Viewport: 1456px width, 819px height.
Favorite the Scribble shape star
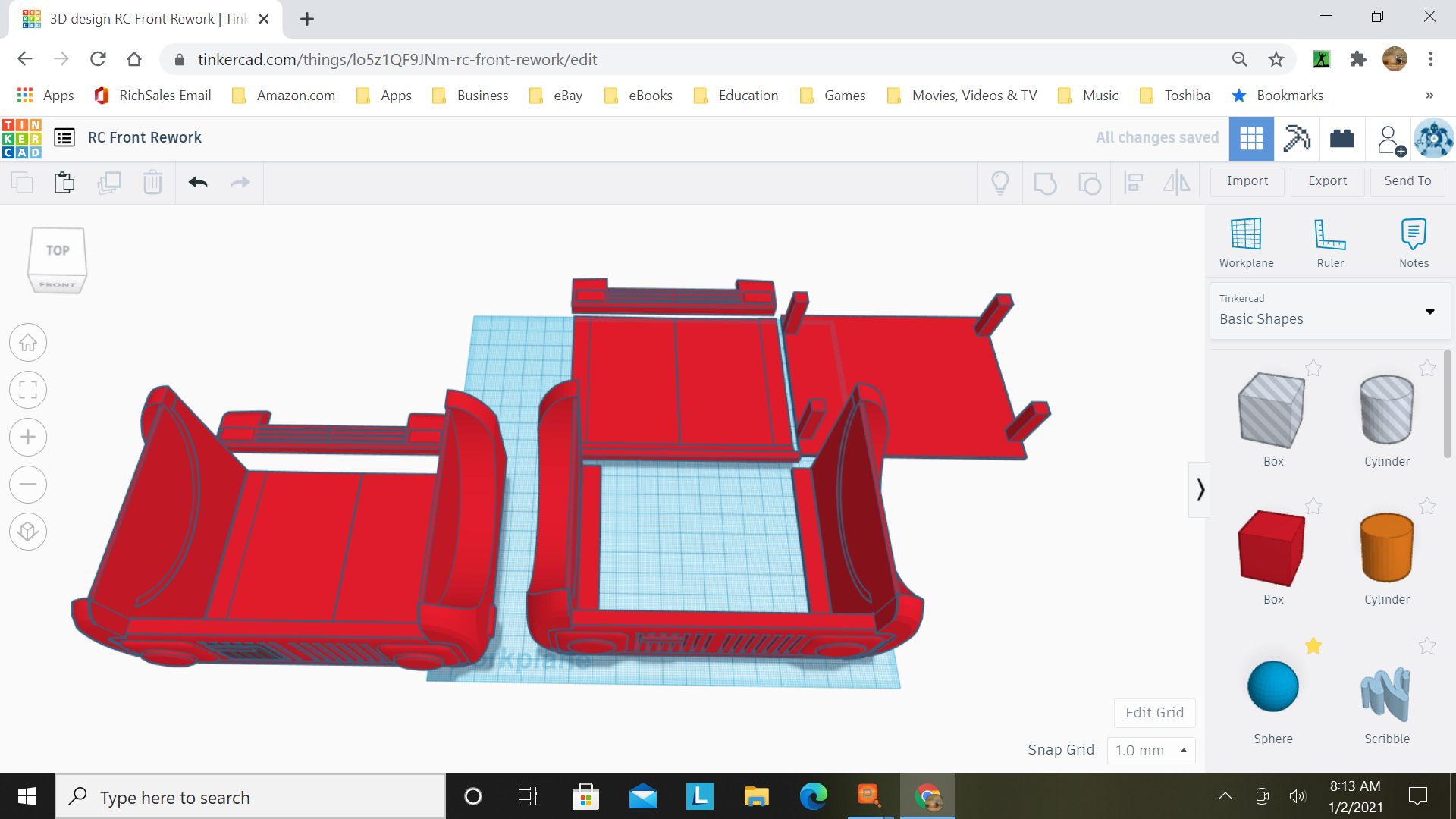(1427, 646)
